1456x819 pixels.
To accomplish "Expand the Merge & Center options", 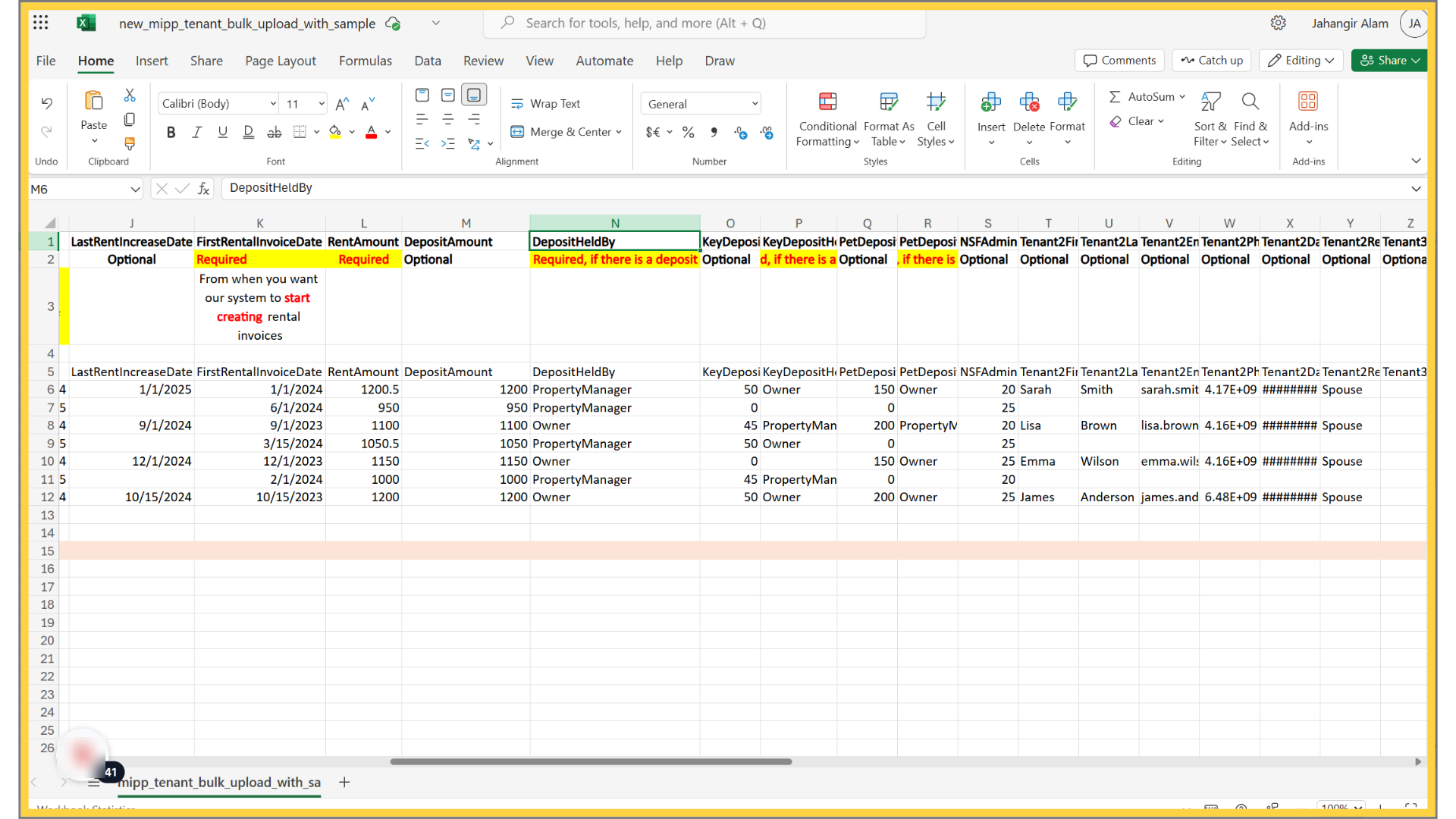I will [x=619, y=132].
